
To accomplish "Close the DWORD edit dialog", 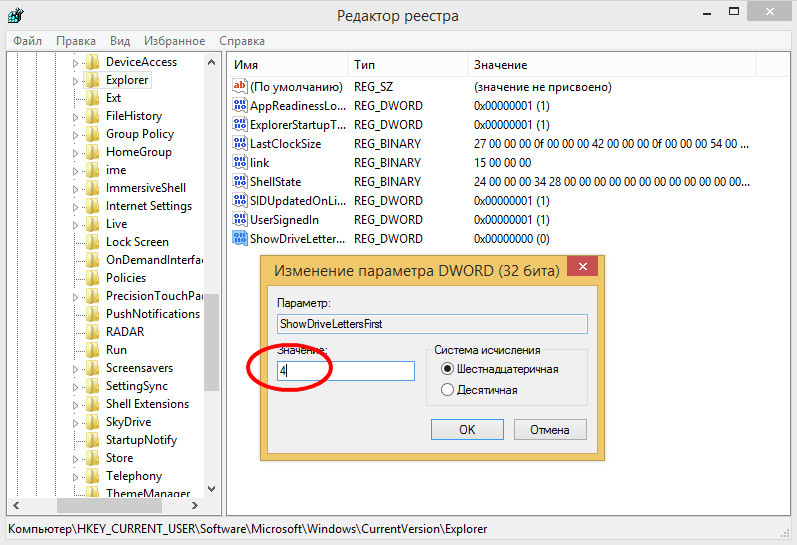I will click(x=583, y=266).
